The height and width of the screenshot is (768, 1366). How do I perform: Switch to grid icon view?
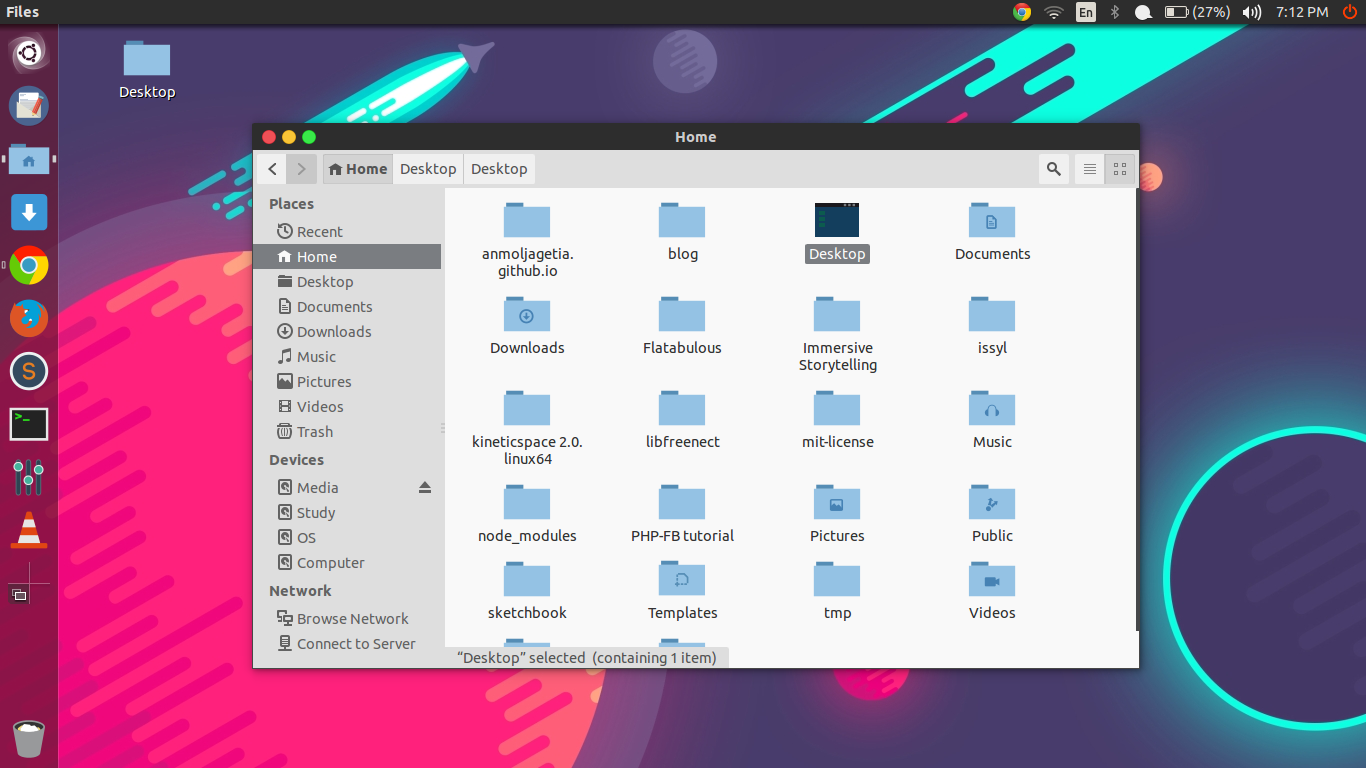1120,169
